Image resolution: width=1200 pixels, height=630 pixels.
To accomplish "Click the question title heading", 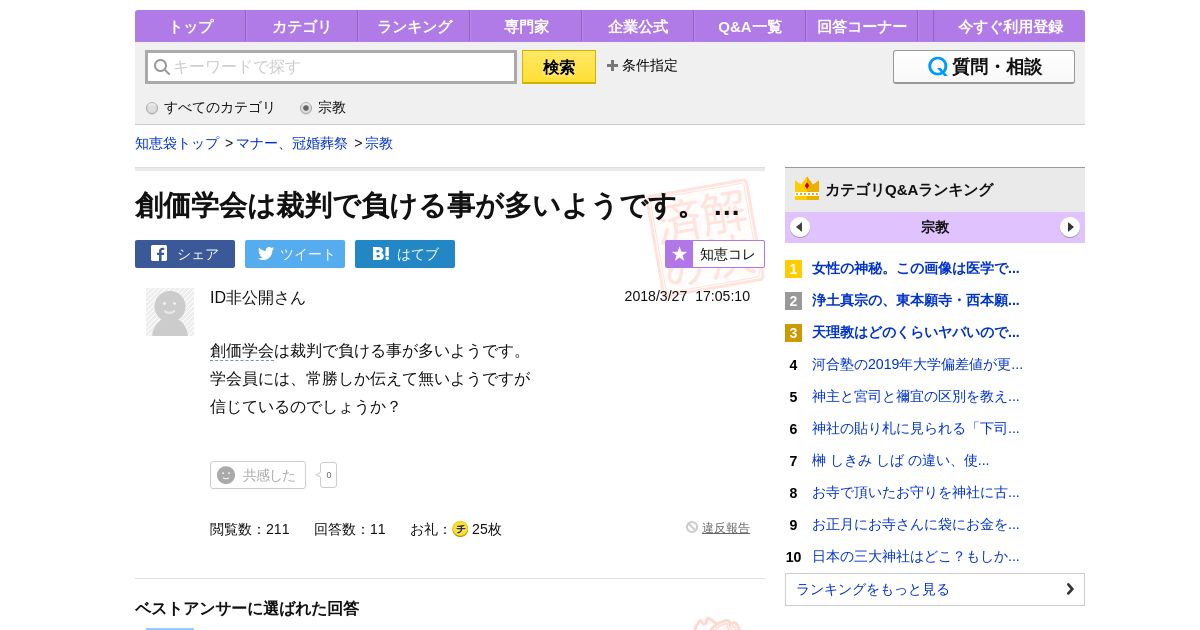I will [437, 206].
